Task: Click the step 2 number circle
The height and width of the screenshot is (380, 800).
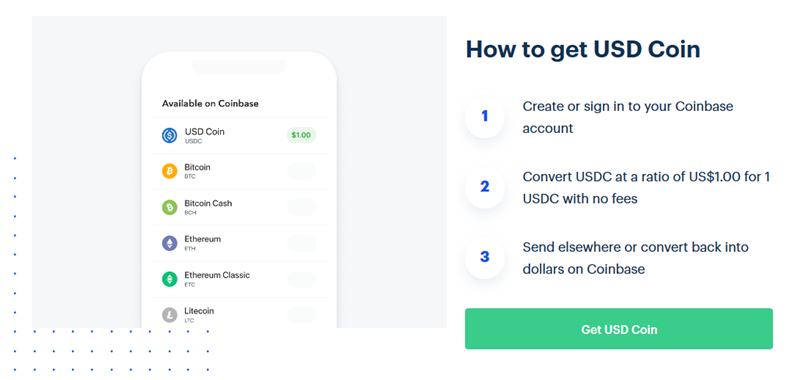Action: coord(485,187)
